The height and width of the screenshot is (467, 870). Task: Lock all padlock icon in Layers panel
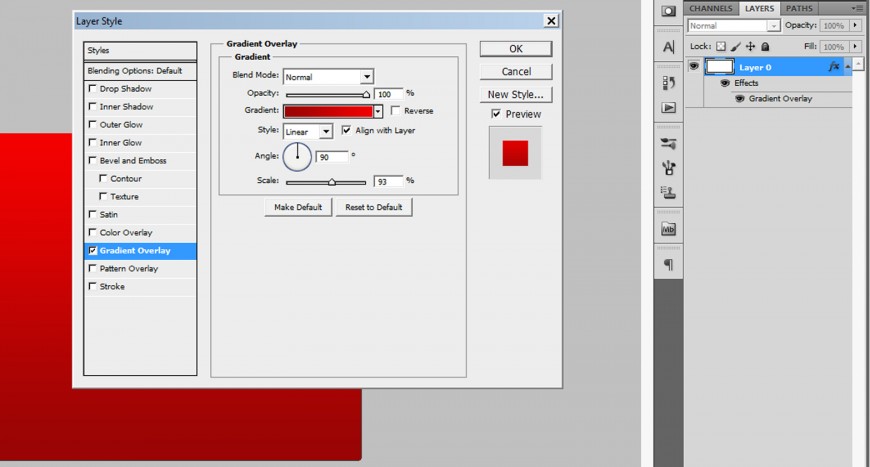[765, 47]
